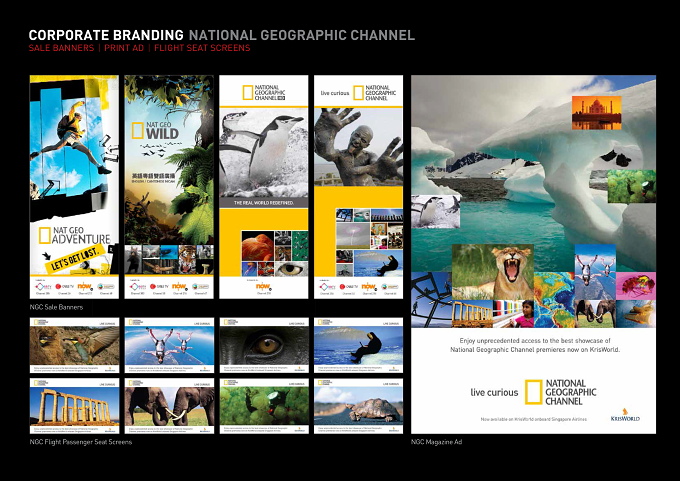
Task: Click the 'NGC Flight Passenger Seat Screens' caption
Action: 81,442
